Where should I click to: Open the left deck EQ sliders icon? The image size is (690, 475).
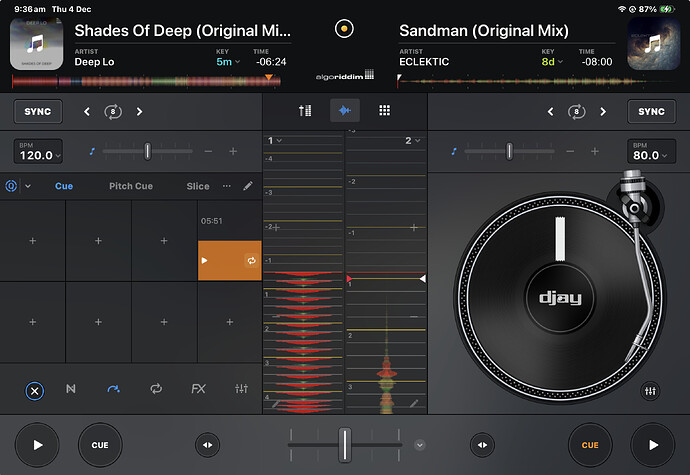(241, 388)
